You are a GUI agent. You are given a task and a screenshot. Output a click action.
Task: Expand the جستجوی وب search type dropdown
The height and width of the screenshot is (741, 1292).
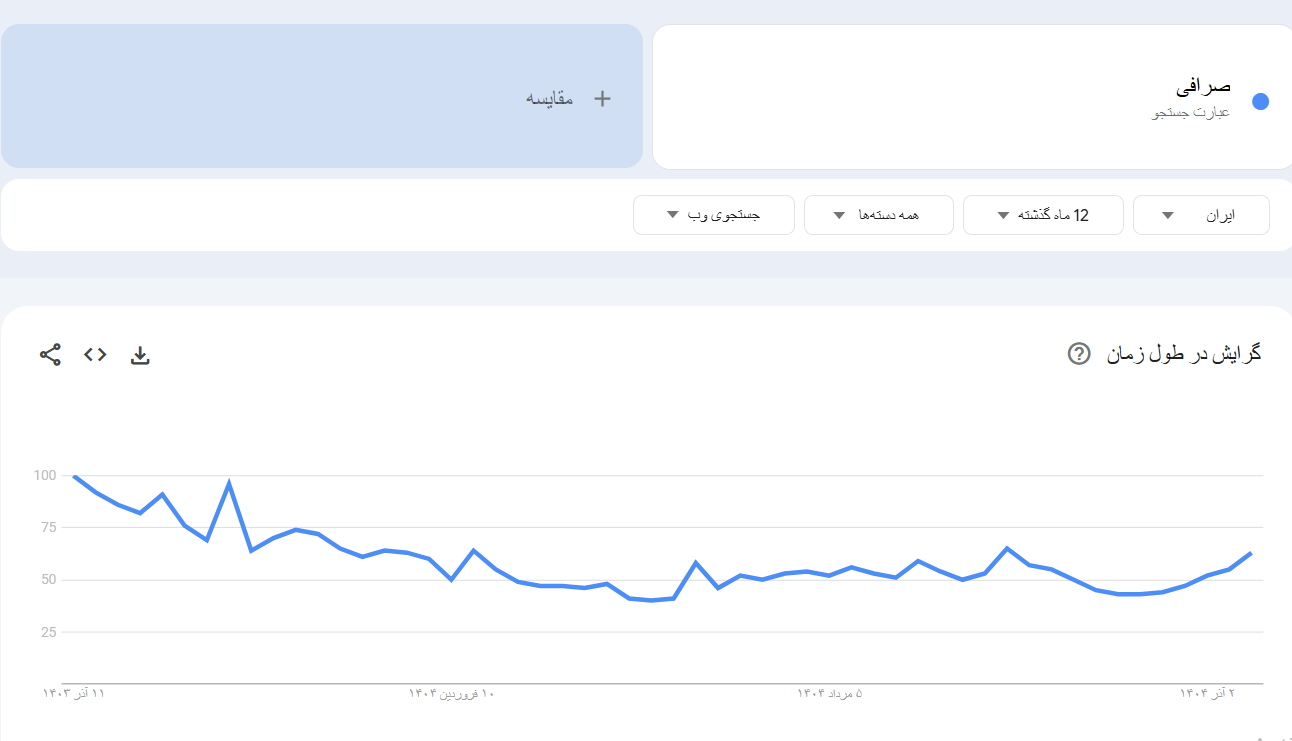tap(713, 215)
